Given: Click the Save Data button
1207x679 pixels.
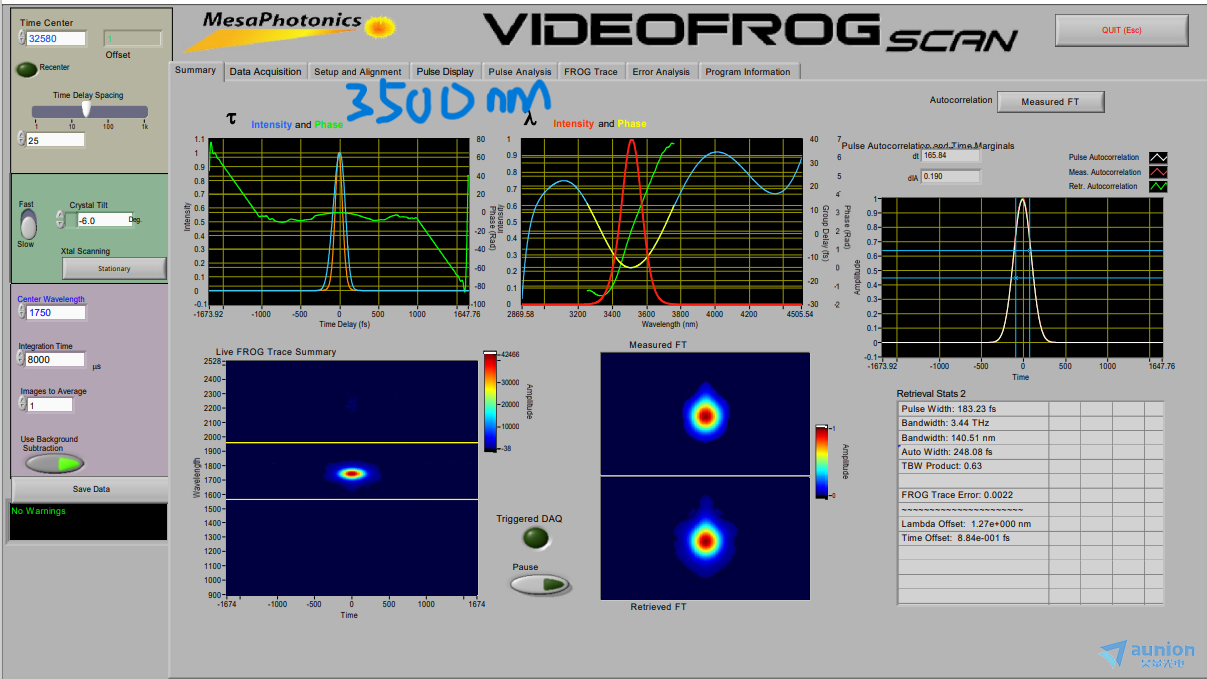Looking at the screenshot, I should pos(91,489).
